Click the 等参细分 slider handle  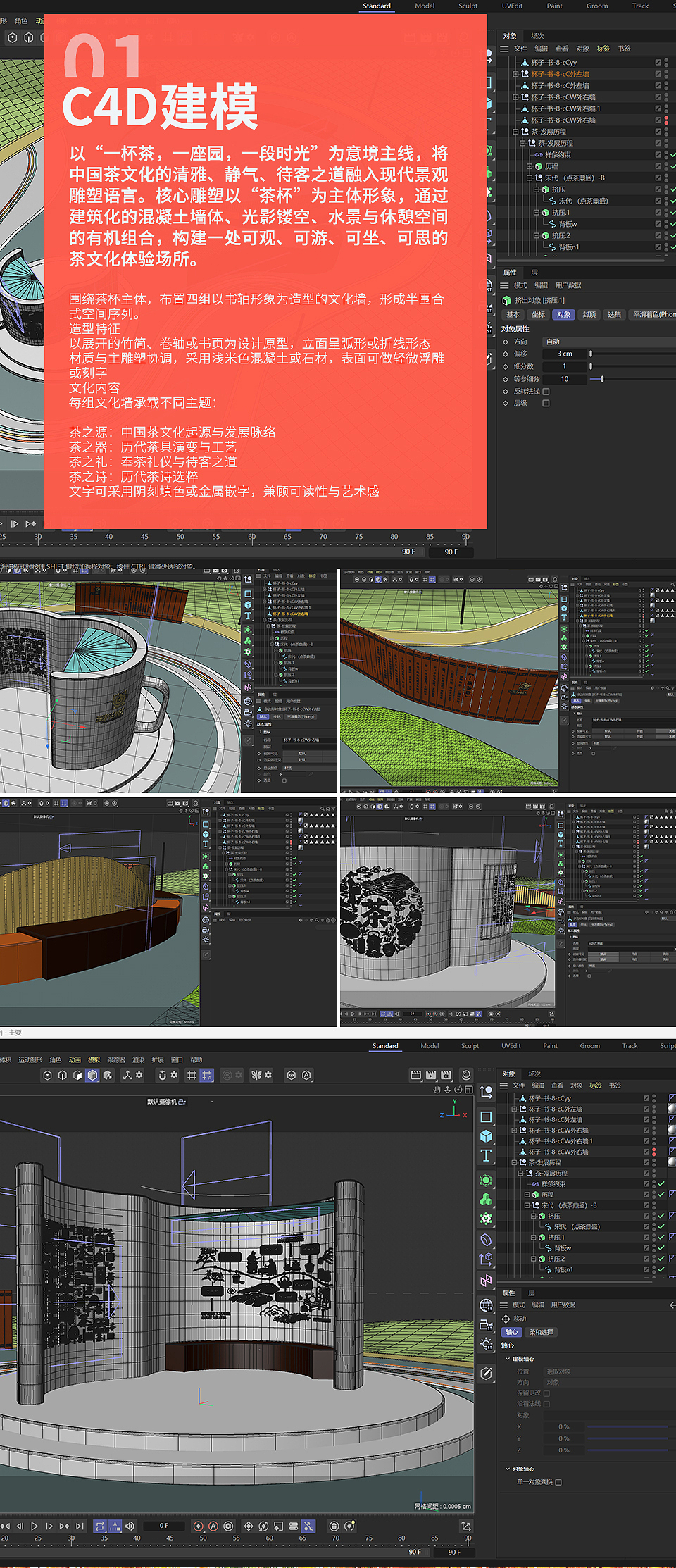point(602,379)
